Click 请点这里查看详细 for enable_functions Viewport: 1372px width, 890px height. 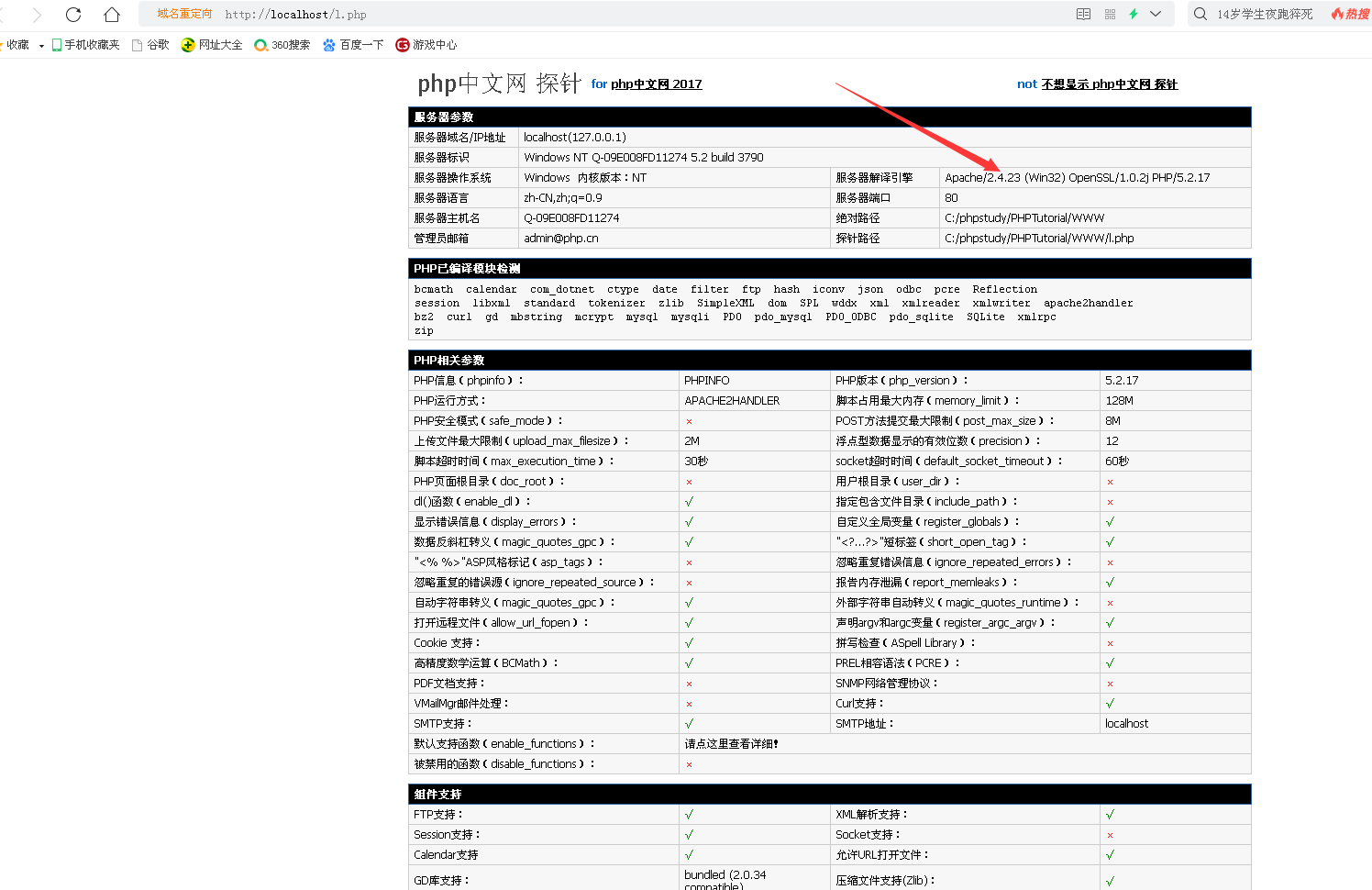[729, 743]
